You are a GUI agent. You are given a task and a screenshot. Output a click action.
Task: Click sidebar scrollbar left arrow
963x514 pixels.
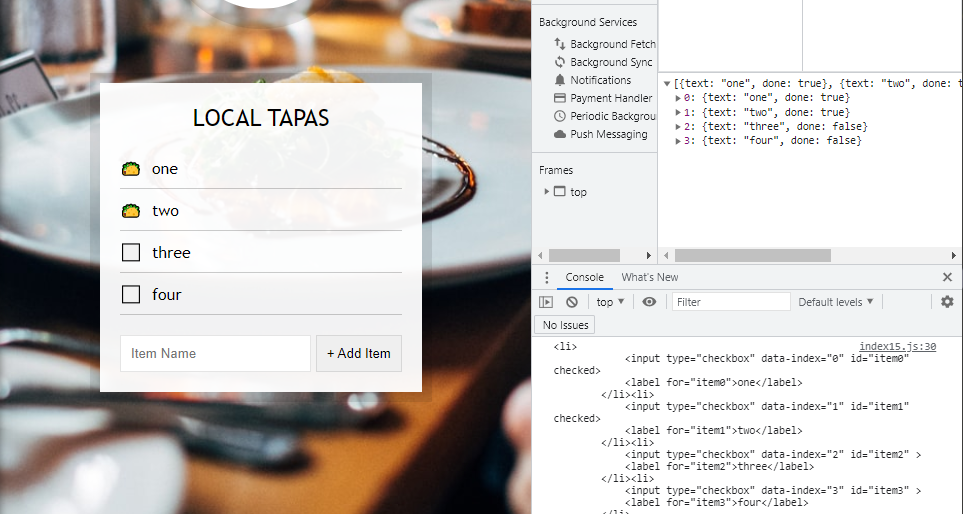(540, 255)
